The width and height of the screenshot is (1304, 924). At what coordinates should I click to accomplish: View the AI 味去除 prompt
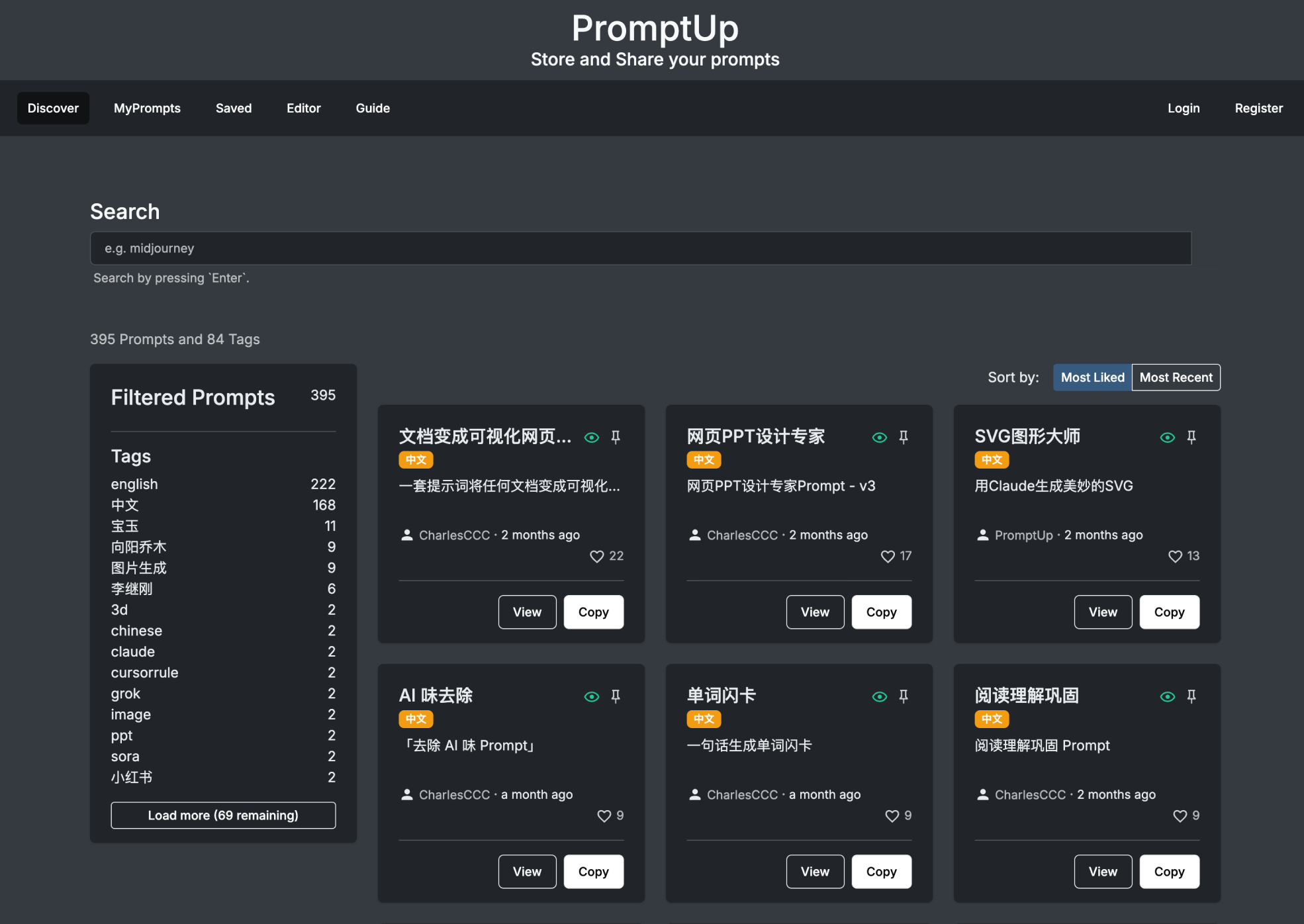(x=528, y=872)
